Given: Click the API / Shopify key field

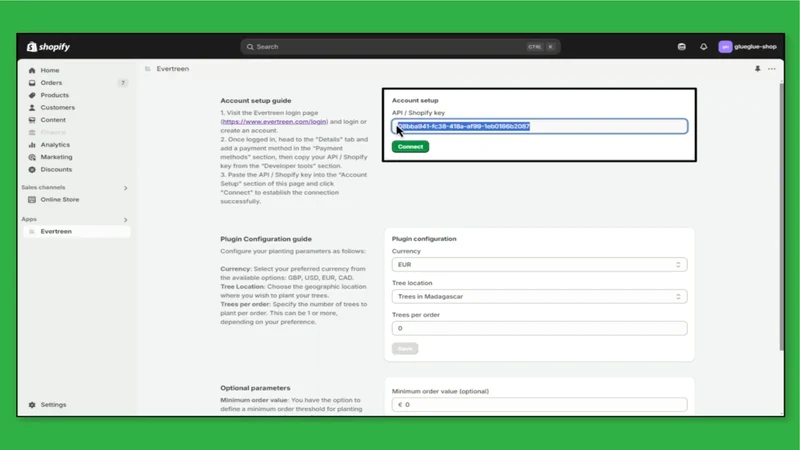Looking at the screenshot, I should [x=539, y=127].
